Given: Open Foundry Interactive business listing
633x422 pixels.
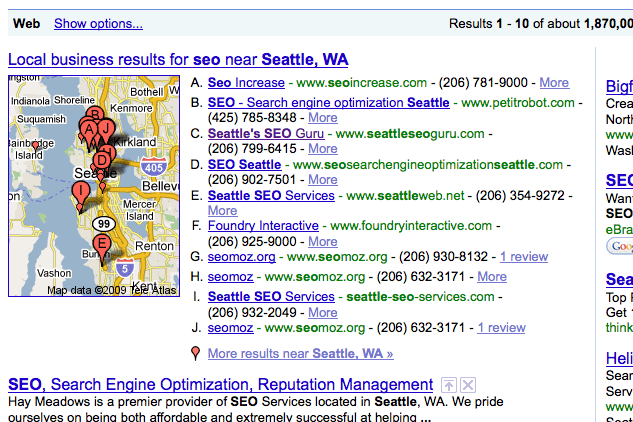Looking at the screenshot, I should click(x=263, y=226).
